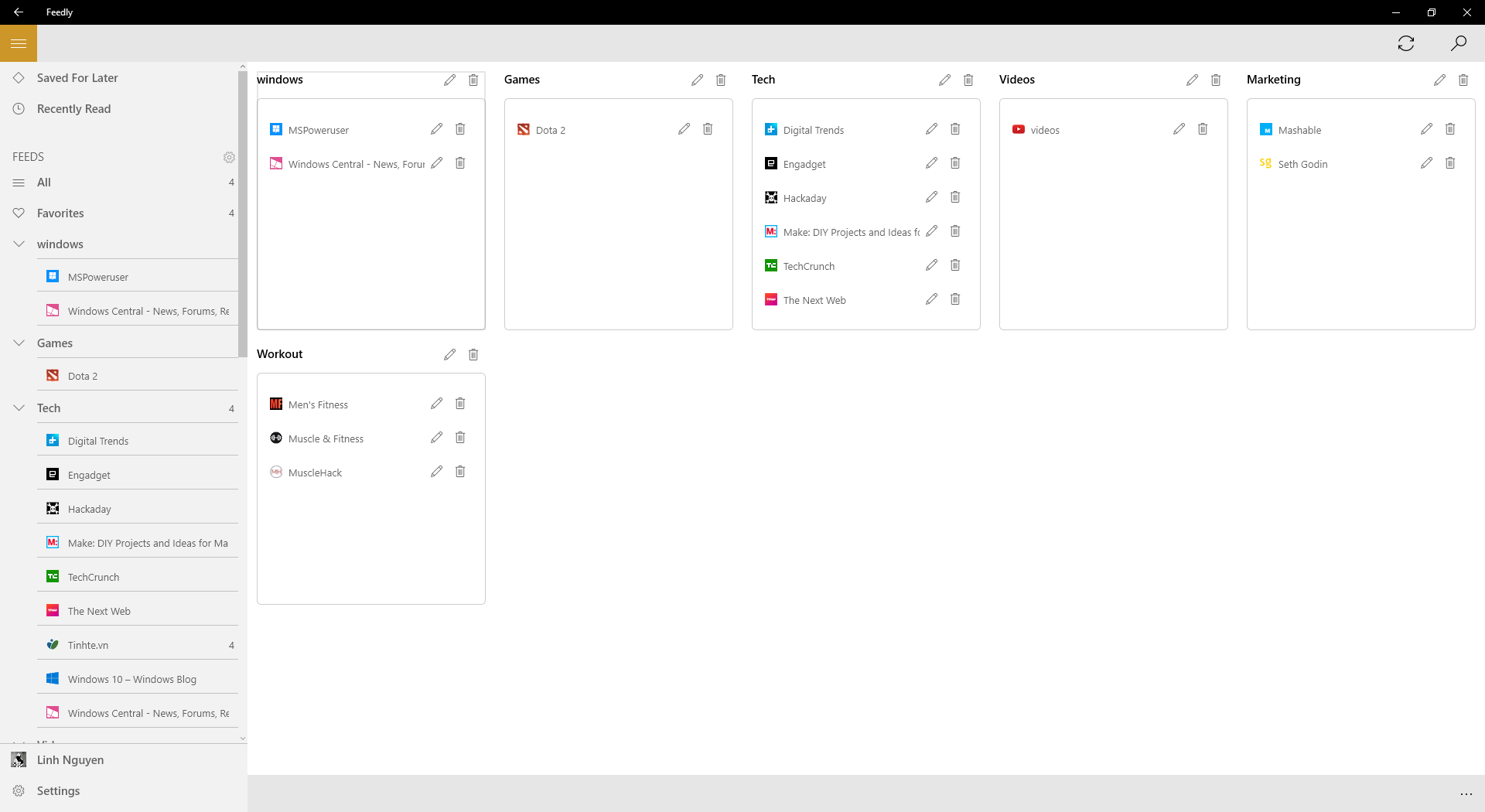Viewport: 1485px width, 812px height.
Task: Edit the Digital Trends feed in Tech card
Action: click(931, 129)
